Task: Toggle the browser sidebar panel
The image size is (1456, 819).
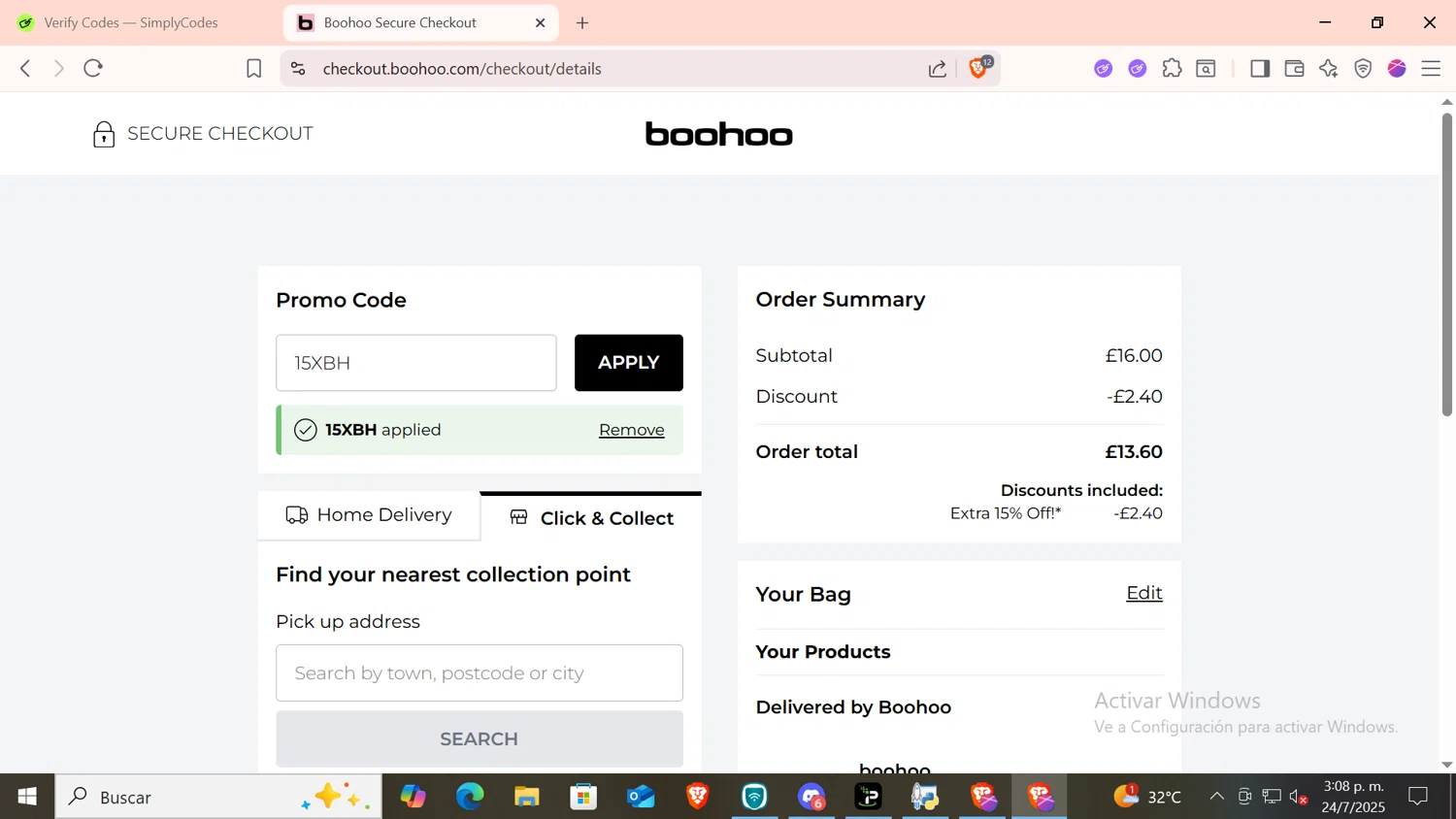Action: tap(1260, 68)
